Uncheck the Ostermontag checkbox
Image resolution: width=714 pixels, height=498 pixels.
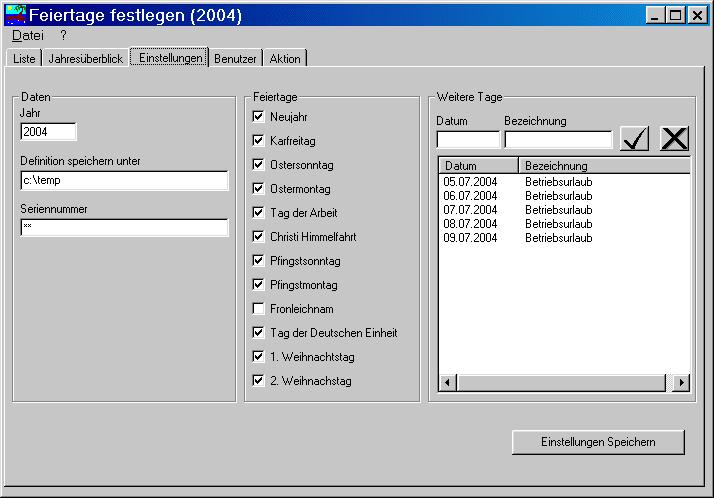258,188
